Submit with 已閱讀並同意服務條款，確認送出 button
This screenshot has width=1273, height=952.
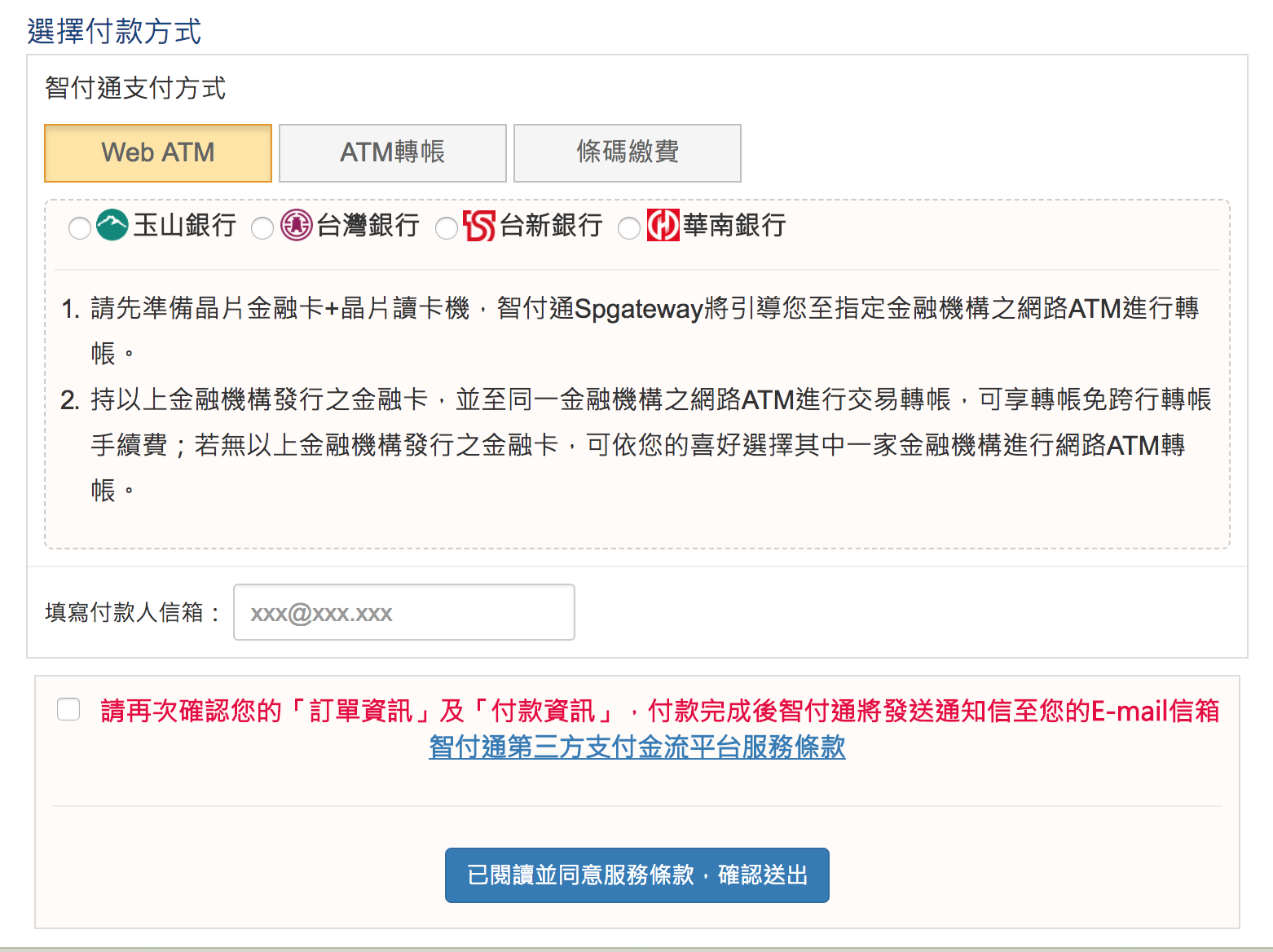coord(637,875)
